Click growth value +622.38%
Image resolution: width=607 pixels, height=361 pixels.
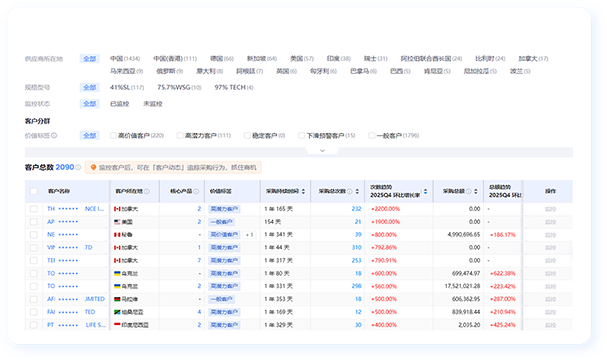tap(502, 274)
